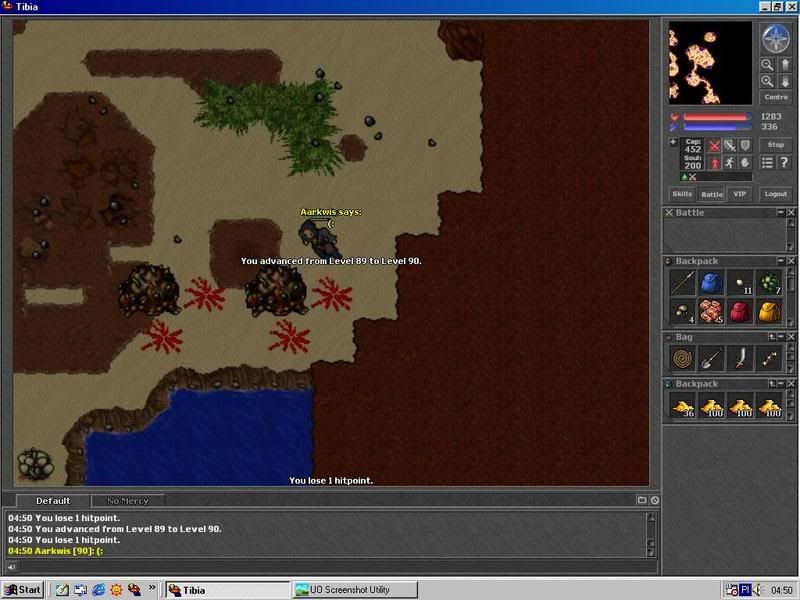This screenshot has height=600, width=800.
Task: Select the sabre in Bag
Action: click(740, 359)
